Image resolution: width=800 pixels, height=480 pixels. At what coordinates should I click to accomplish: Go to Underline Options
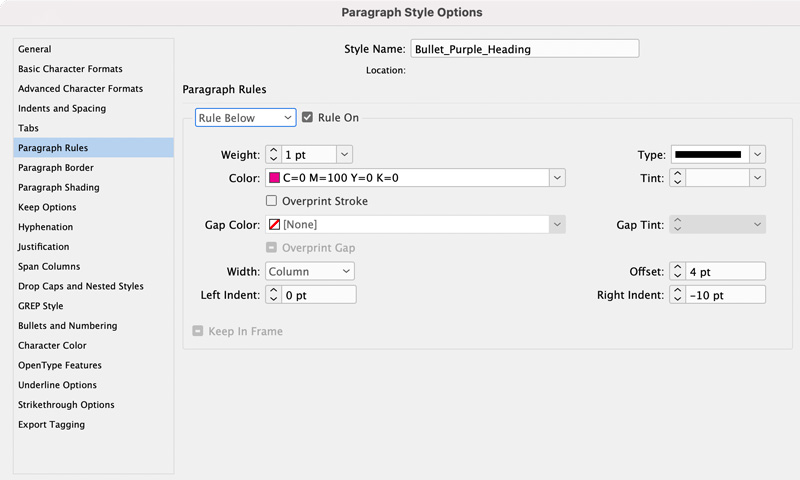click(x=93, y=385)
